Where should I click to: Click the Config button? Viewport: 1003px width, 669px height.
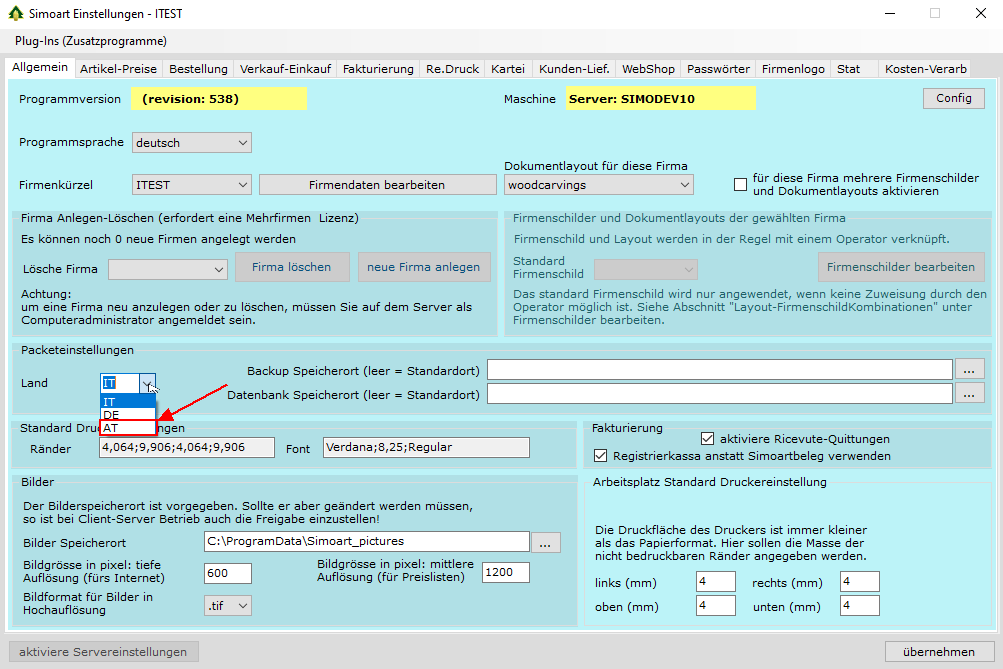pyautogui.click(x=953, y=98)
